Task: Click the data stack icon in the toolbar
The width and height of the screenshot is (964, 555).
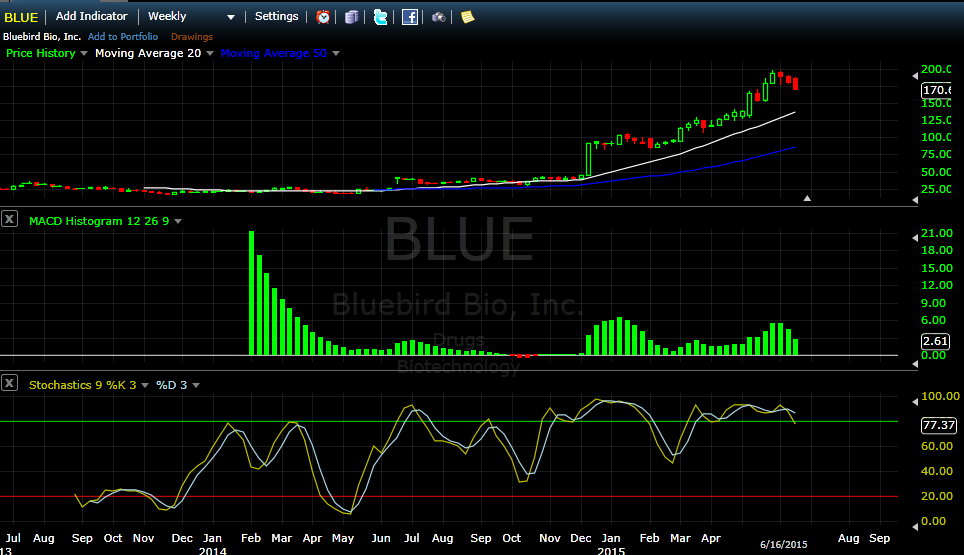Action: point(352,17)
